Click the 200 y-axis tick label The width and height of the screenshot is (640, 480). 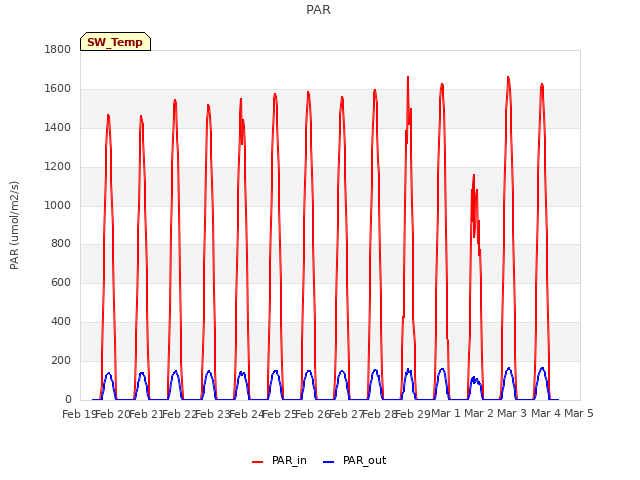click(x=61, y=360)
